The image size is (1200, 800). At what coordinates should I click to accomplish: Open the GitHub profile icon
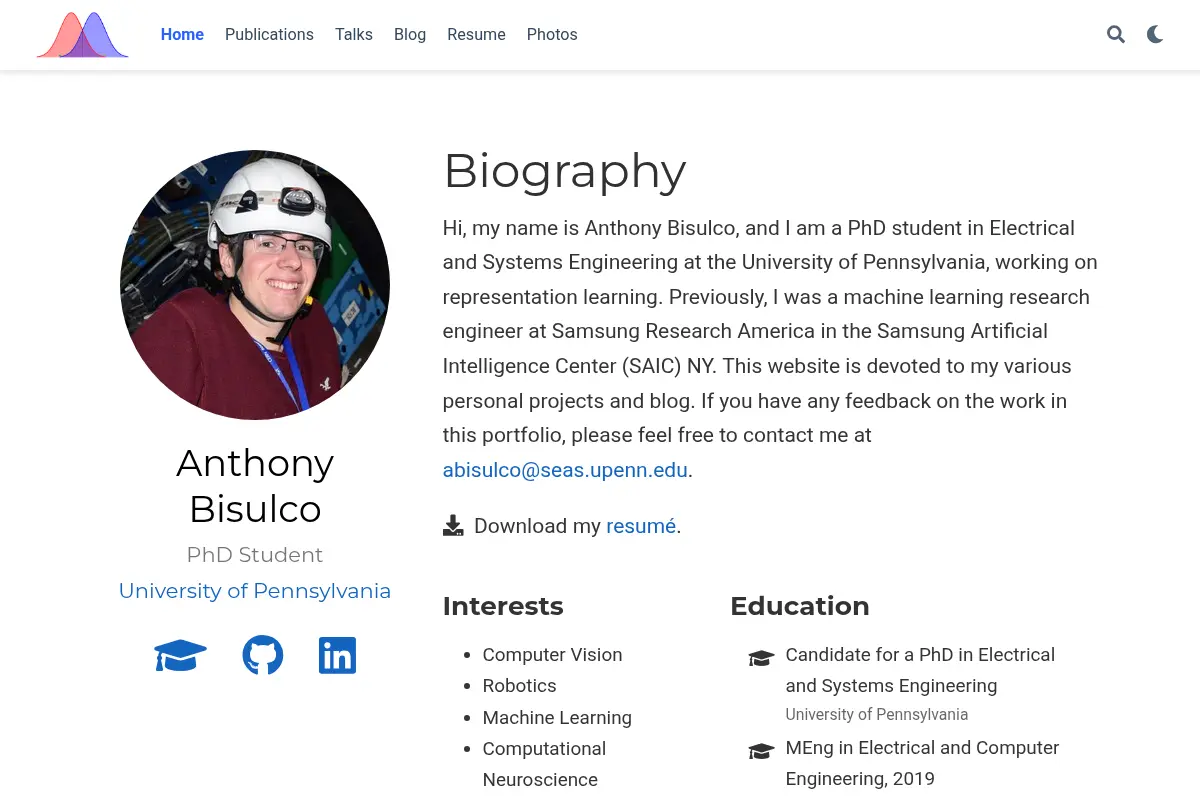coord(263,656)
